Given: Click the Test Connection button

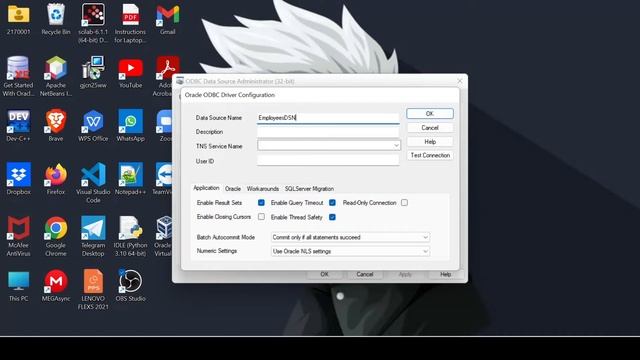Looking at the screenshot, I should tap(430, 155).
